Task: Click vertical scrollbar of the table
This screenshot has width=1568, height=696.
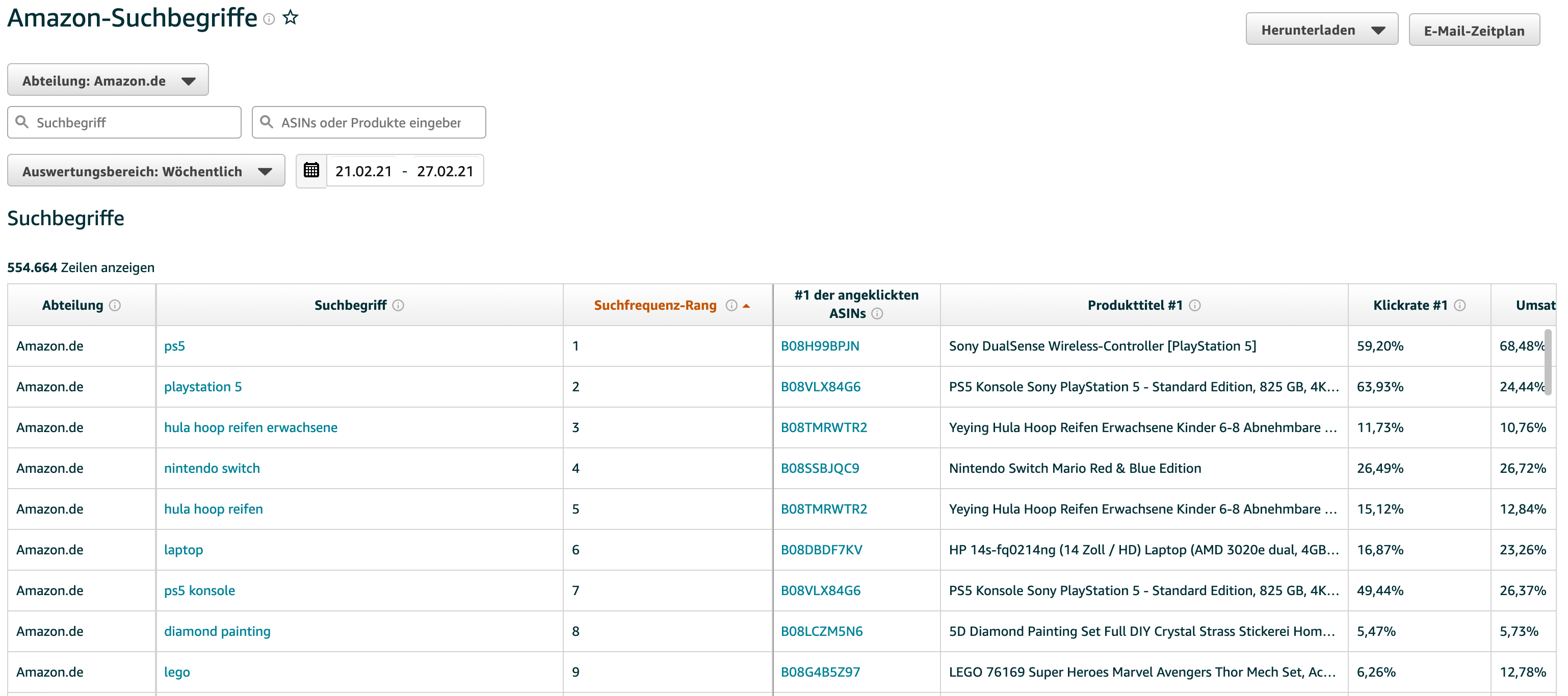Action: coord(1548,363)
